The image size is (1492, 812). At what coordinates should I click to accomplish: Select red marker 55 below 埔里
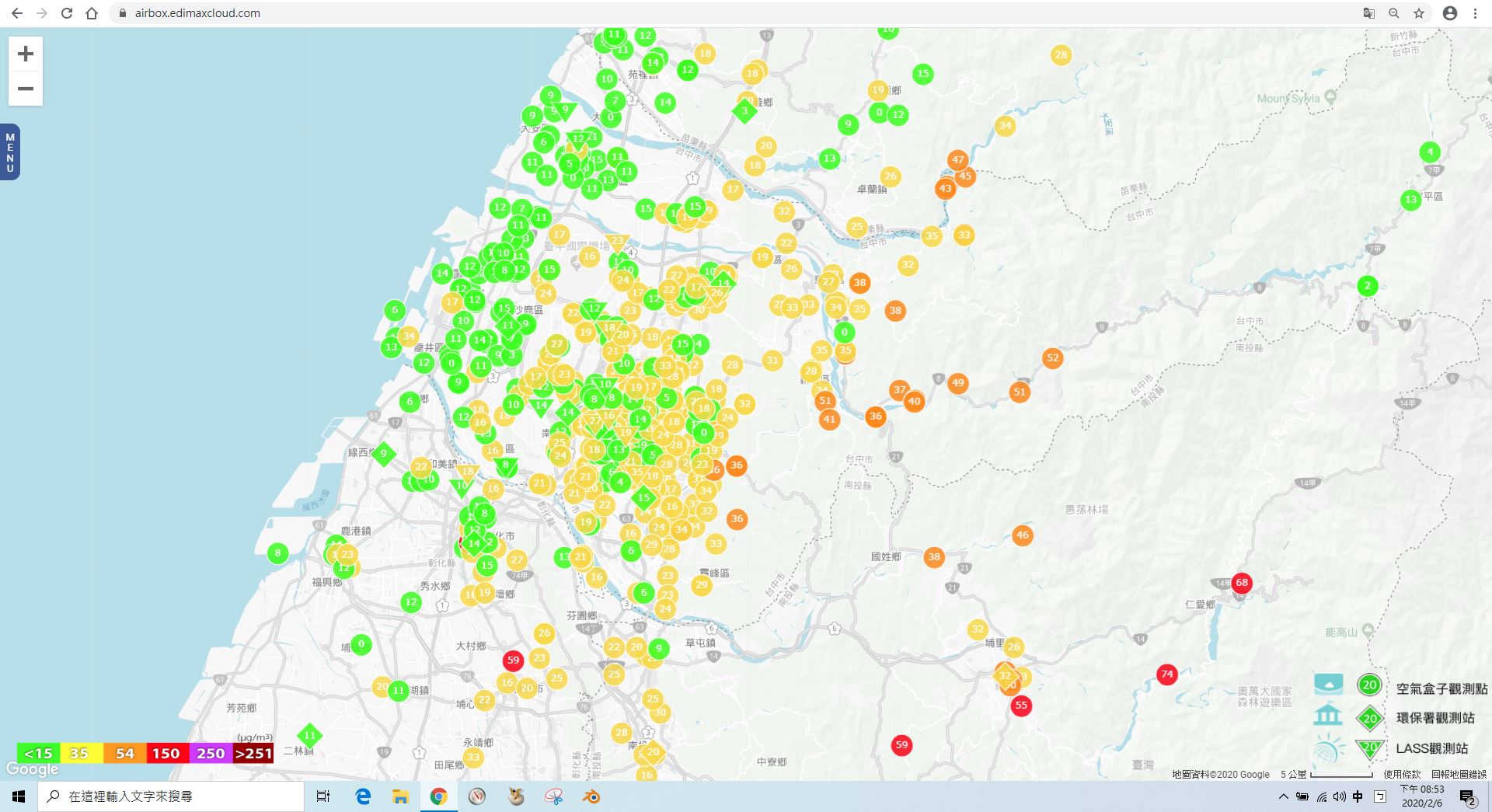1021,706
